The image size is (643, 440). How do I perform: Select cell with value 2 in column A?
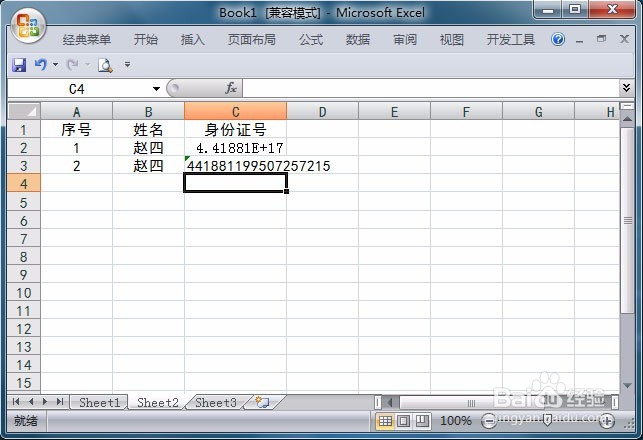[76, 166]
